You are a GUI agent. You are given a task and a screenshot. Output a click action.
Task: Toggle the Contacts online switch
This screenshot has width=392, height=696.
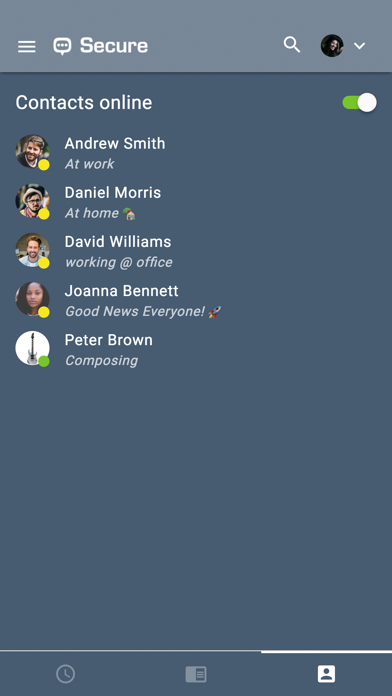click(x=359, y=103)
